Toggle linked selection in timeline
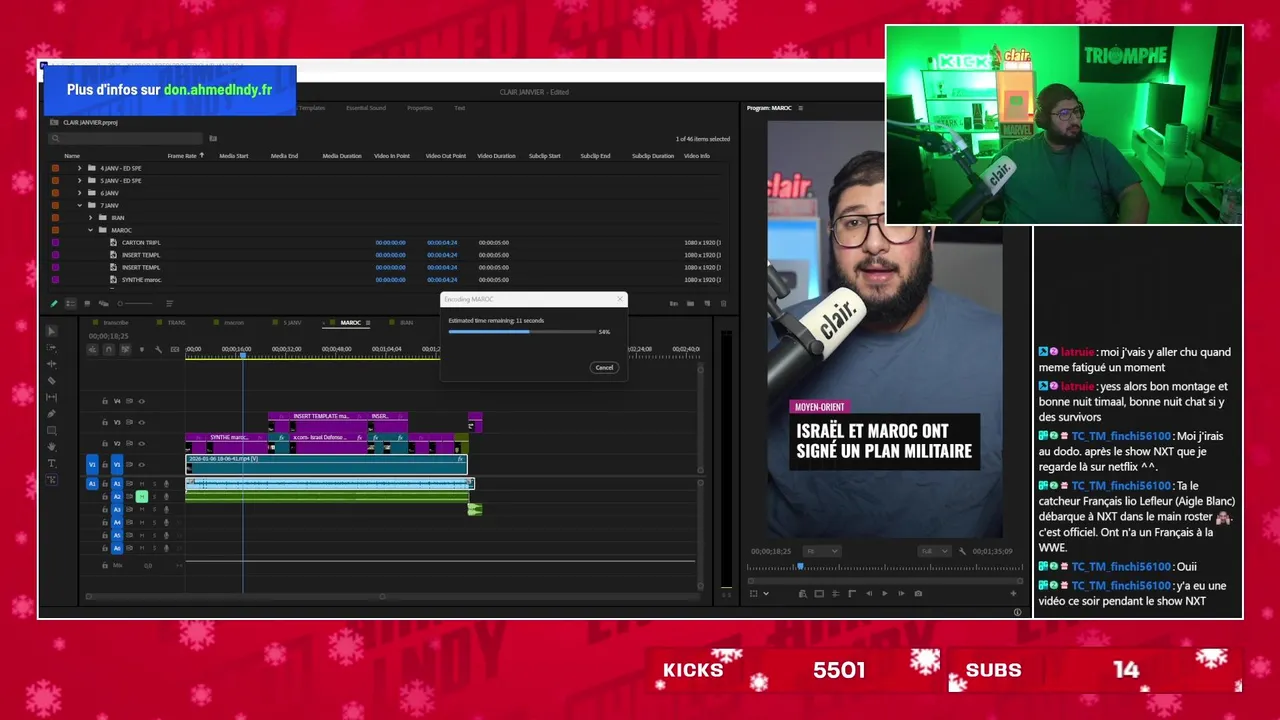This screenshot has height=720, width=1280. (125, 349)
